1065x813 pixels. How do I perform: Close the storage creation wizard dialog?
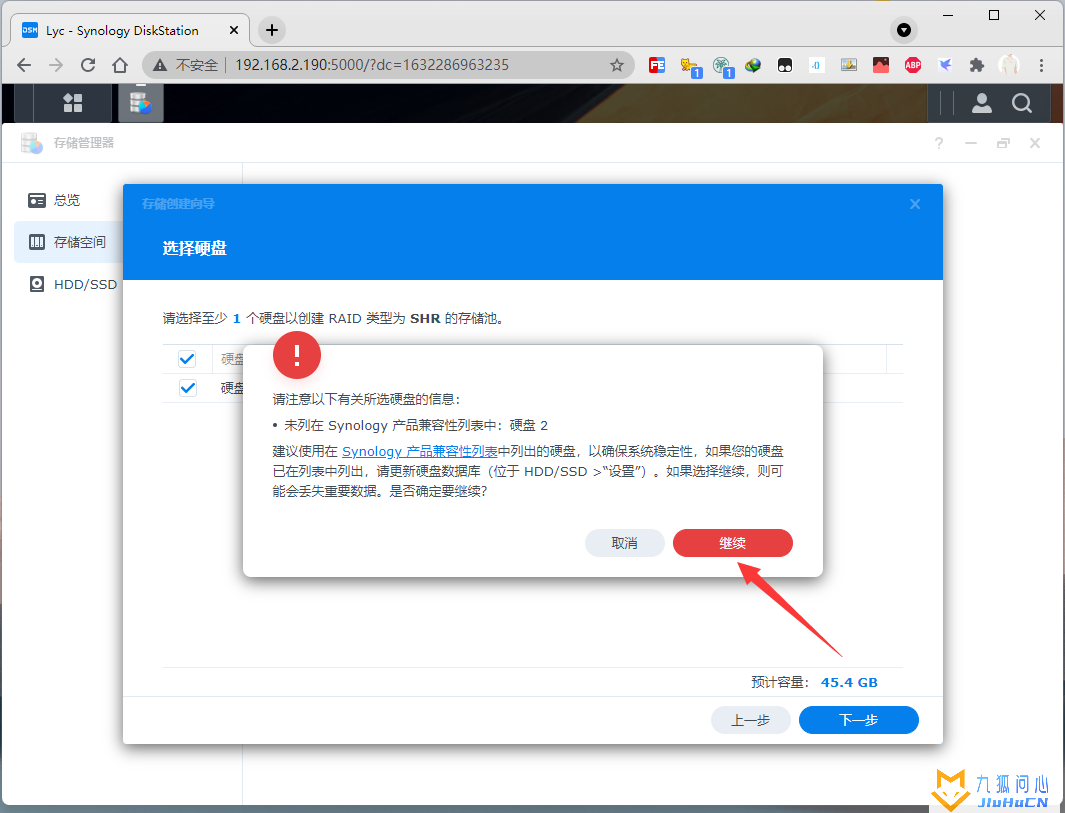tap(915, 204)
